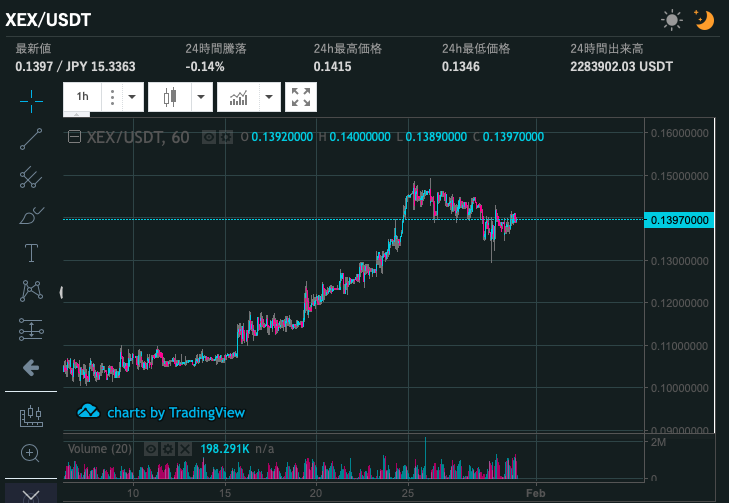The height and width of the screenshot is (503, 729).
Task: Select the crosshair cursor tool
Action: (x=31, y=100)
